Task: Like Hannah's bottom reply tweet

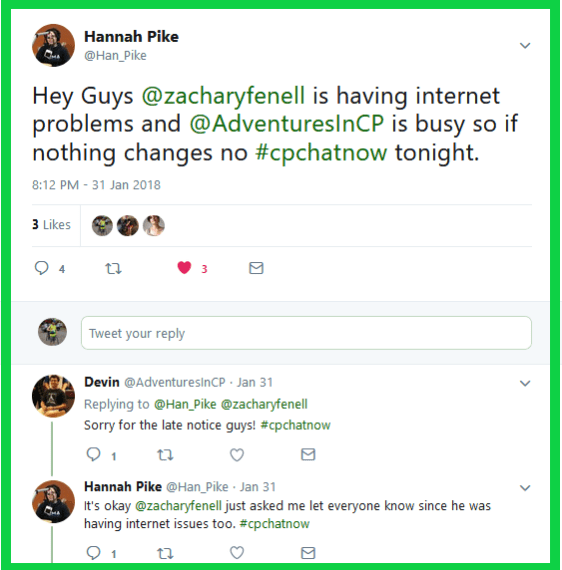Action: (237, 553)
